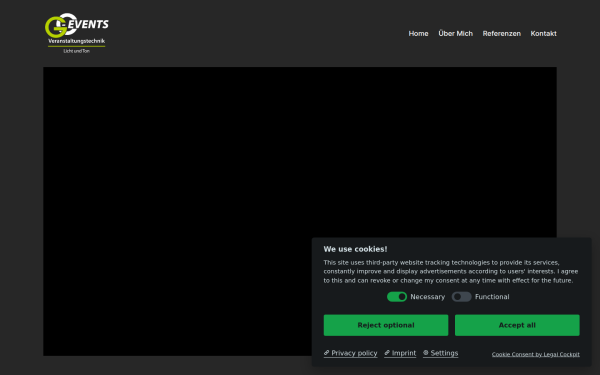Open the Referenzen page
Image resolution: width=600 pixels, height=375 pixels.
[501, 34]
